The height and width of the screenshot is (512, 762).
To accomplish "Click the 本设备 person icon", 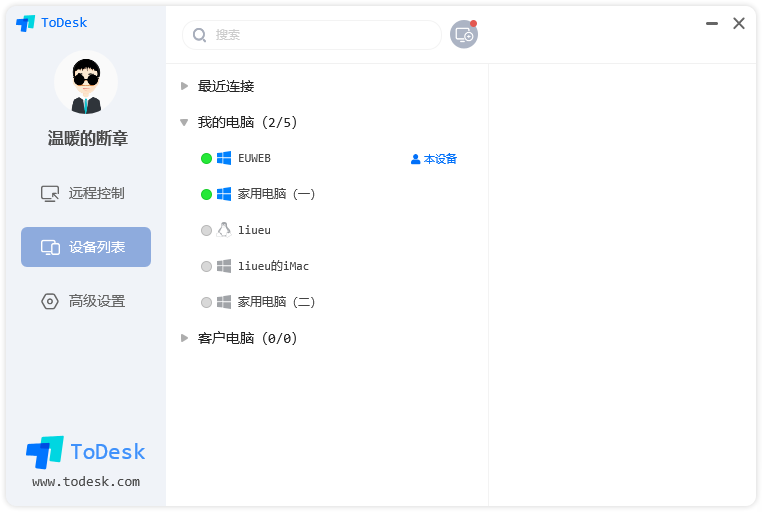I will coord(416,159).
